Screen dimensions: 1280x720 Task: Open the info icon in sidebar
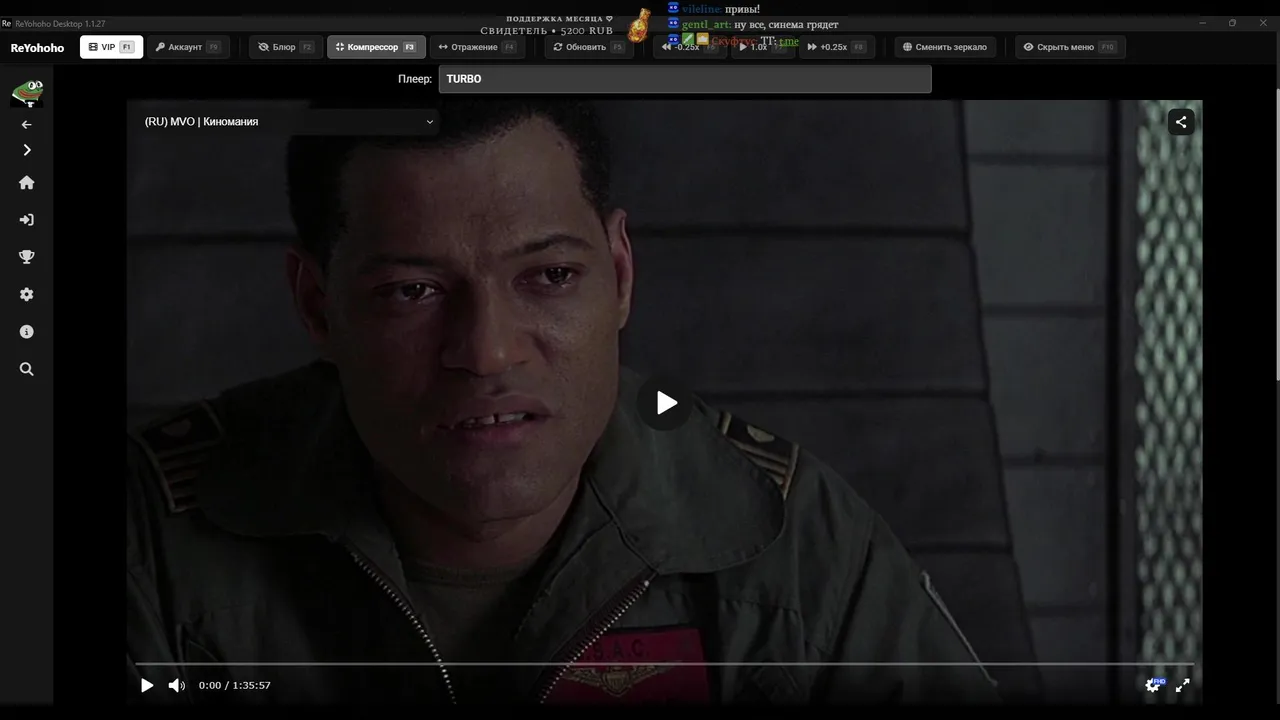[x=27, y=331]
